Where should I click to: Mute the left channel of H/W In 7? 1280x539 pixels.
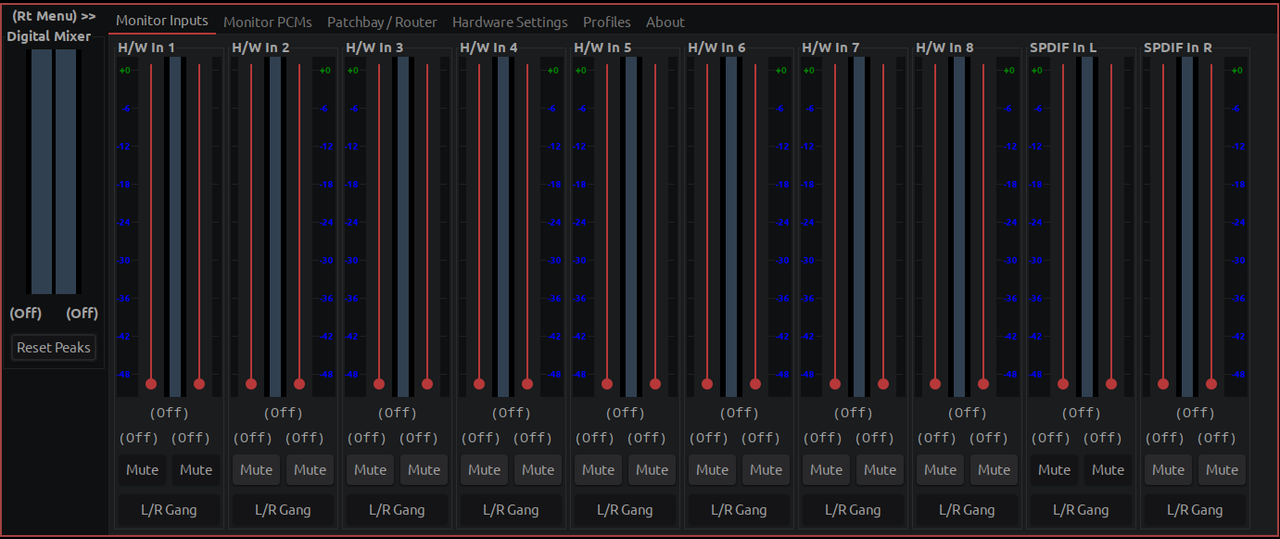pos(826,470)
